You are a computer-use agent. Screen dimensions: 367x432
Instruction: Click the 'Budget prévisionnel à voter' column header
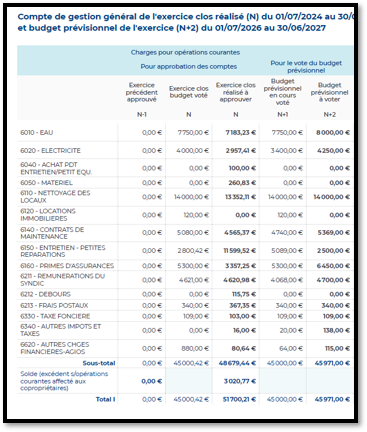(x=329, y=92)
